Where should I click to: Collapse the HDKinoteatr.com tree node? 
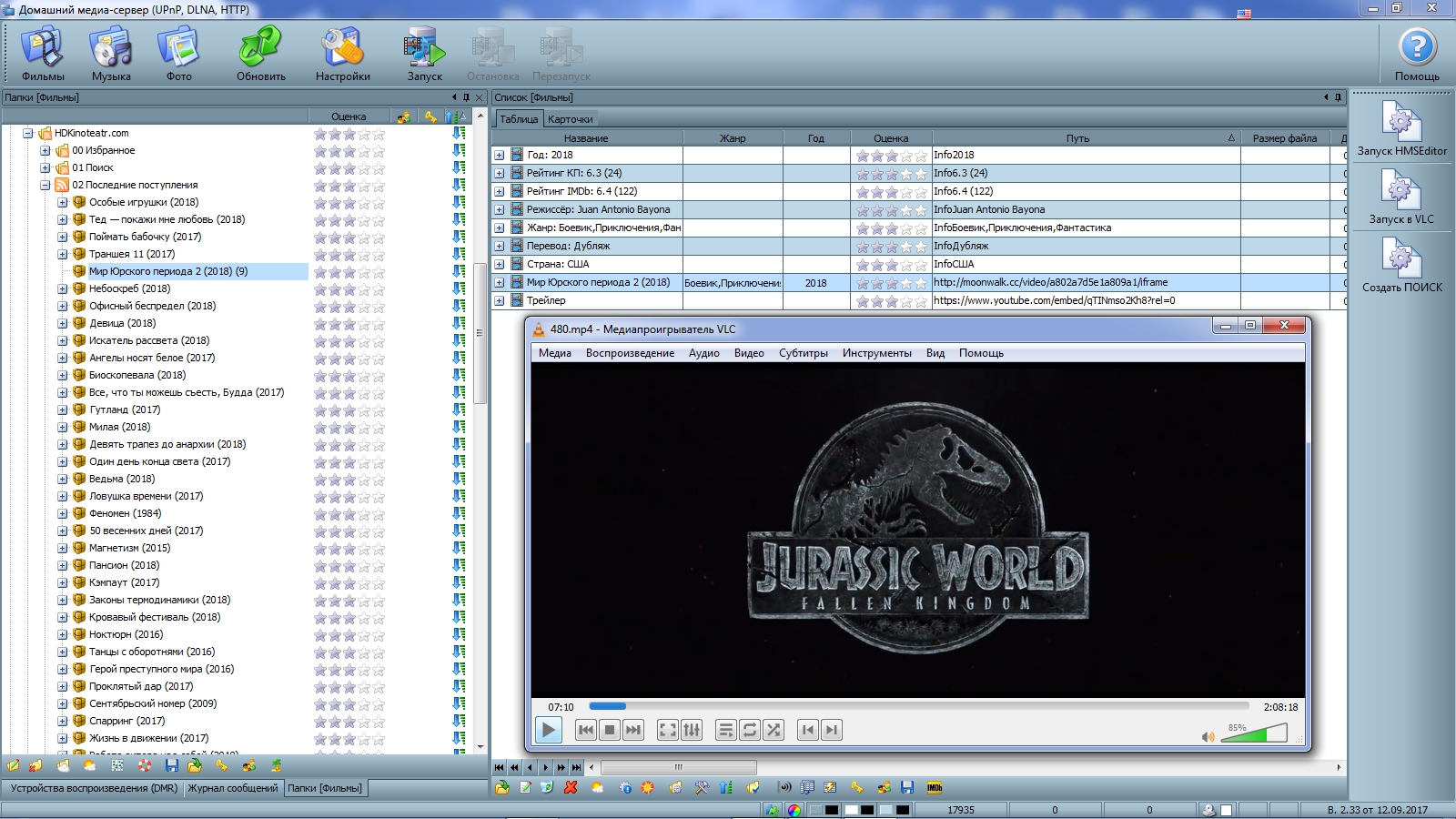[x=28, y=133]
